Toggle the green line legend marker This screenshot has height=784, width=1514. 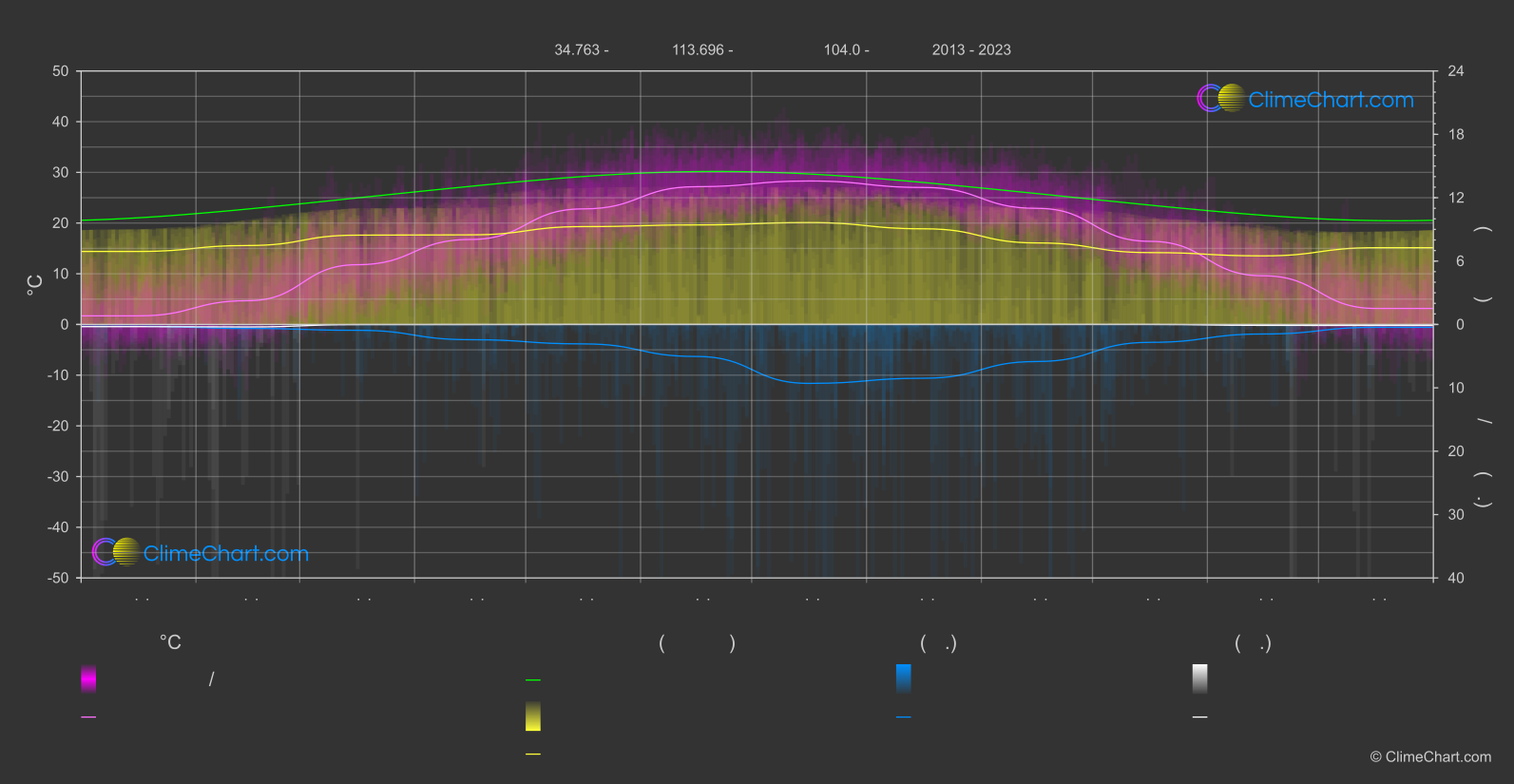tap(533, 680)
